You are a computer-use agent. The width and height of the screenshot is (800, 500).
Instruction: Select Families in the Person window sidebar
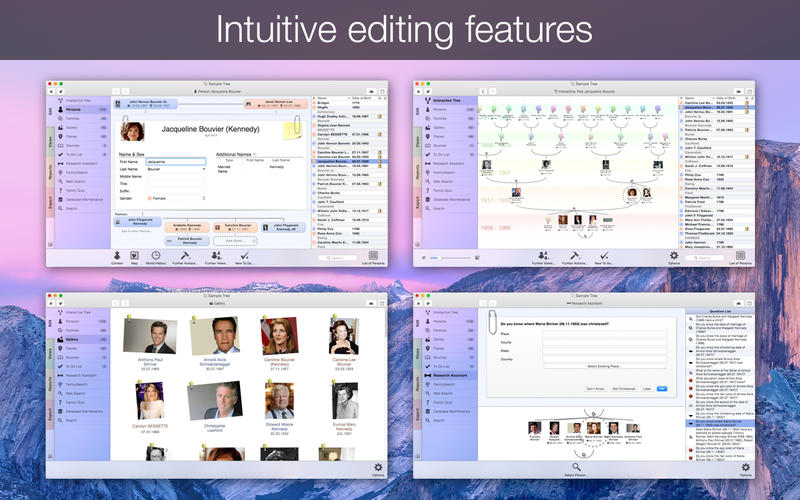82,118
